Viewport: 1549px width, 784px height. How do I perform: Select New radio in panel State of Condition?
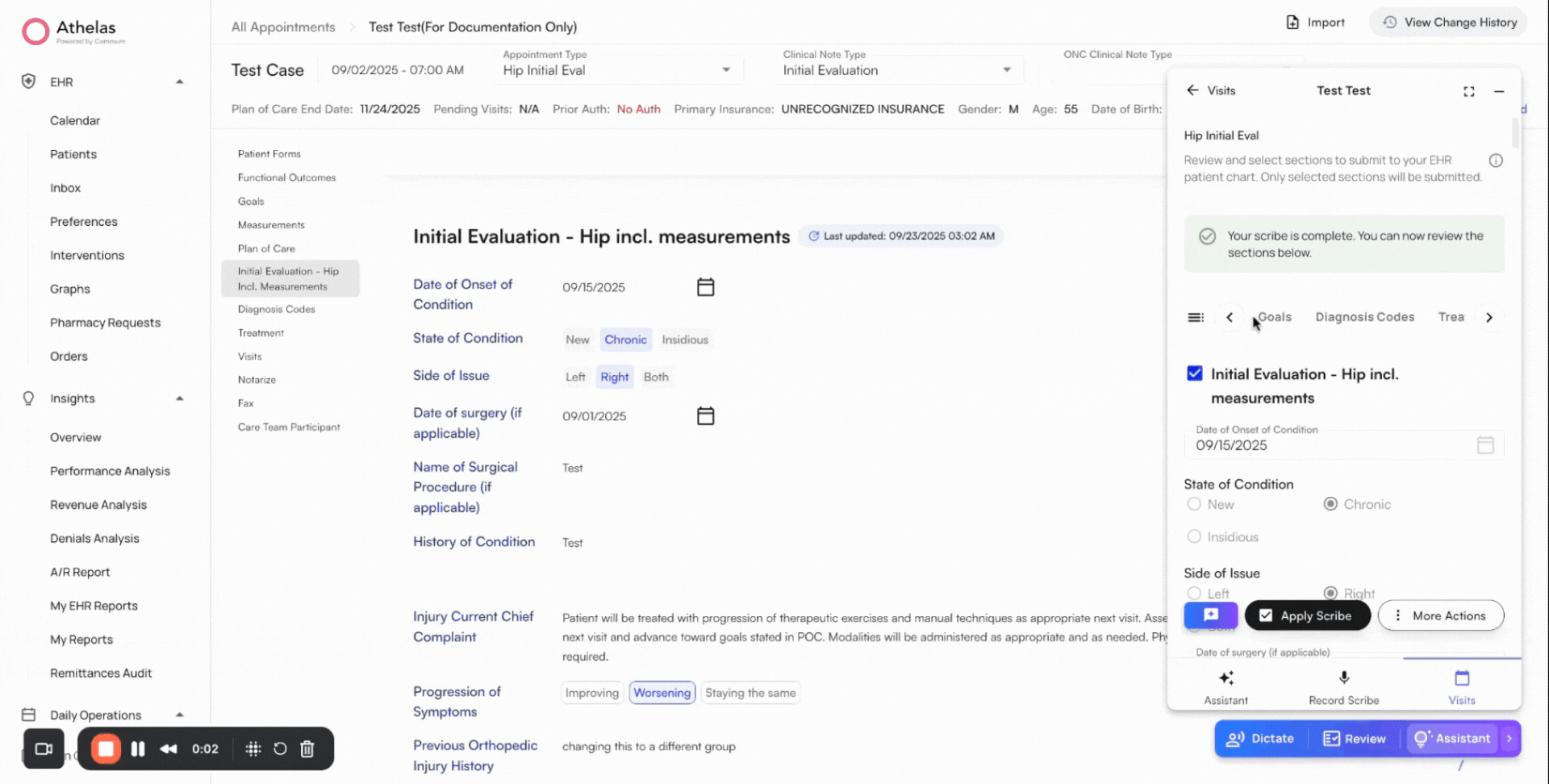coord(1195,504)
